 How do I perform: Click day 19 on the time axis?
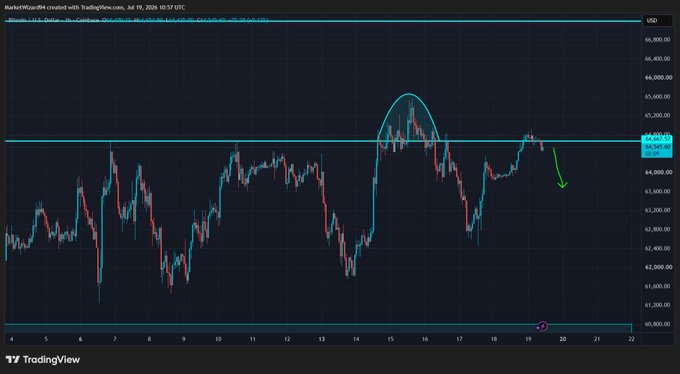[528, 339]
